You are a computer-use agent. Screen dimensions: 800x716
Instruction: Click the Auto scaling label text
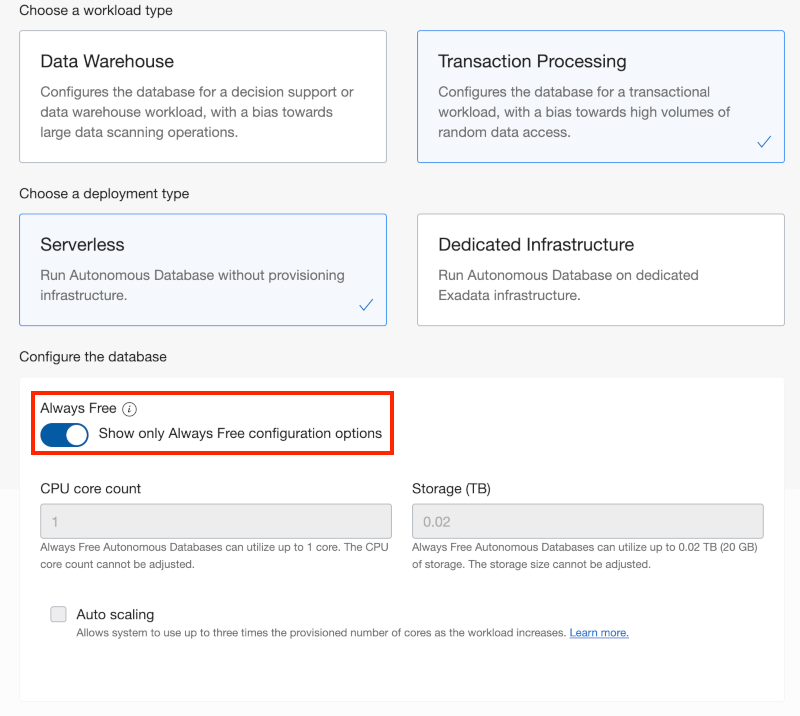[115, 614]
